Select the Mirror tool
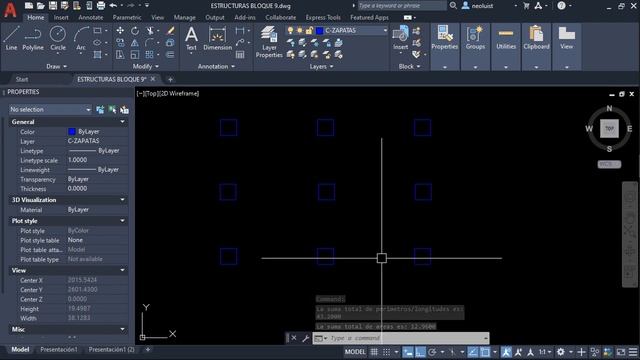Image resolution: width=640 pixels, height=360 pixels. pyautogui.click(x=135, y=42)
